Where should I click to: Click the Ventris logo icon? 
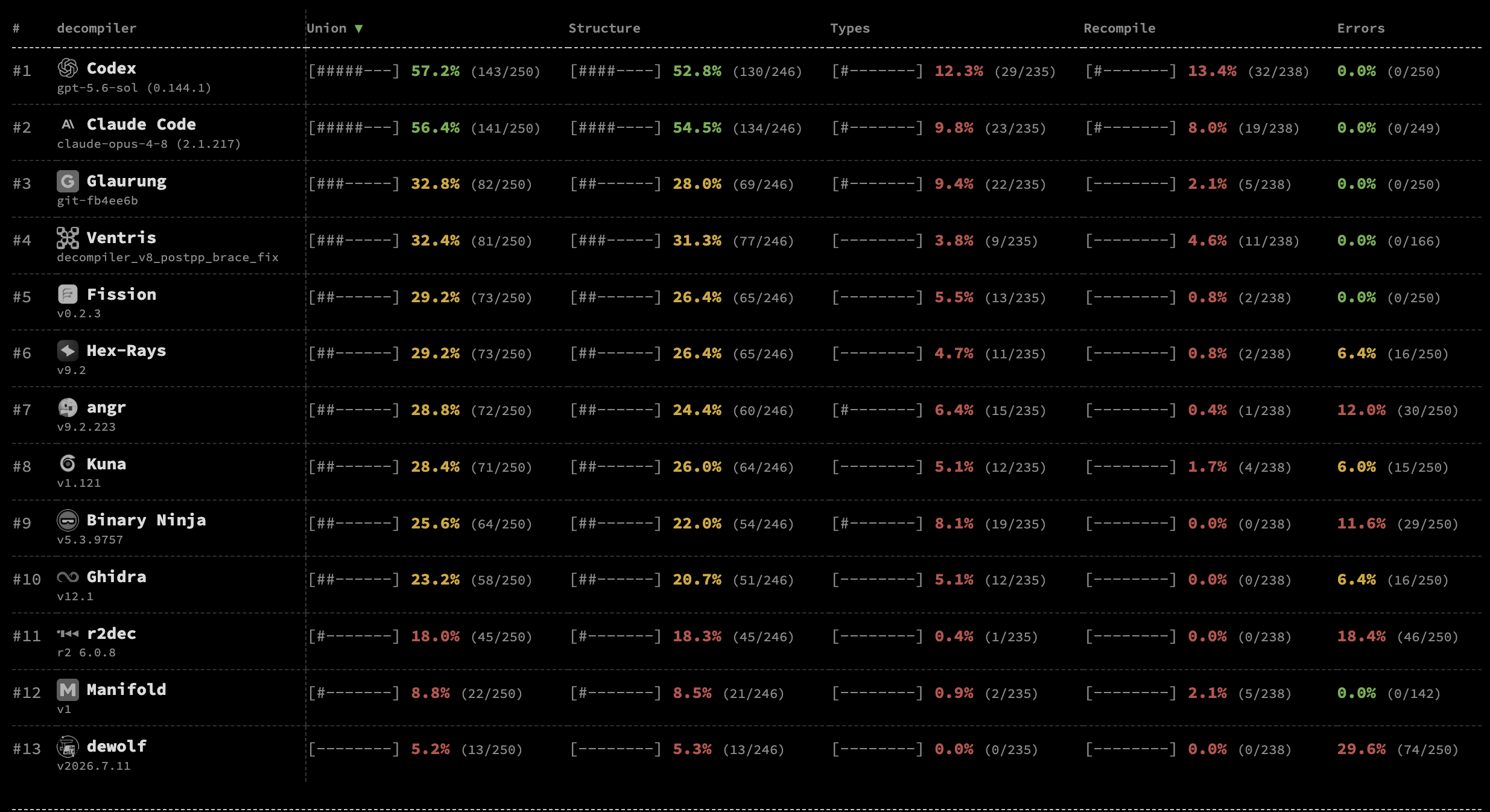pyautogui.click(x=68, y=238)
